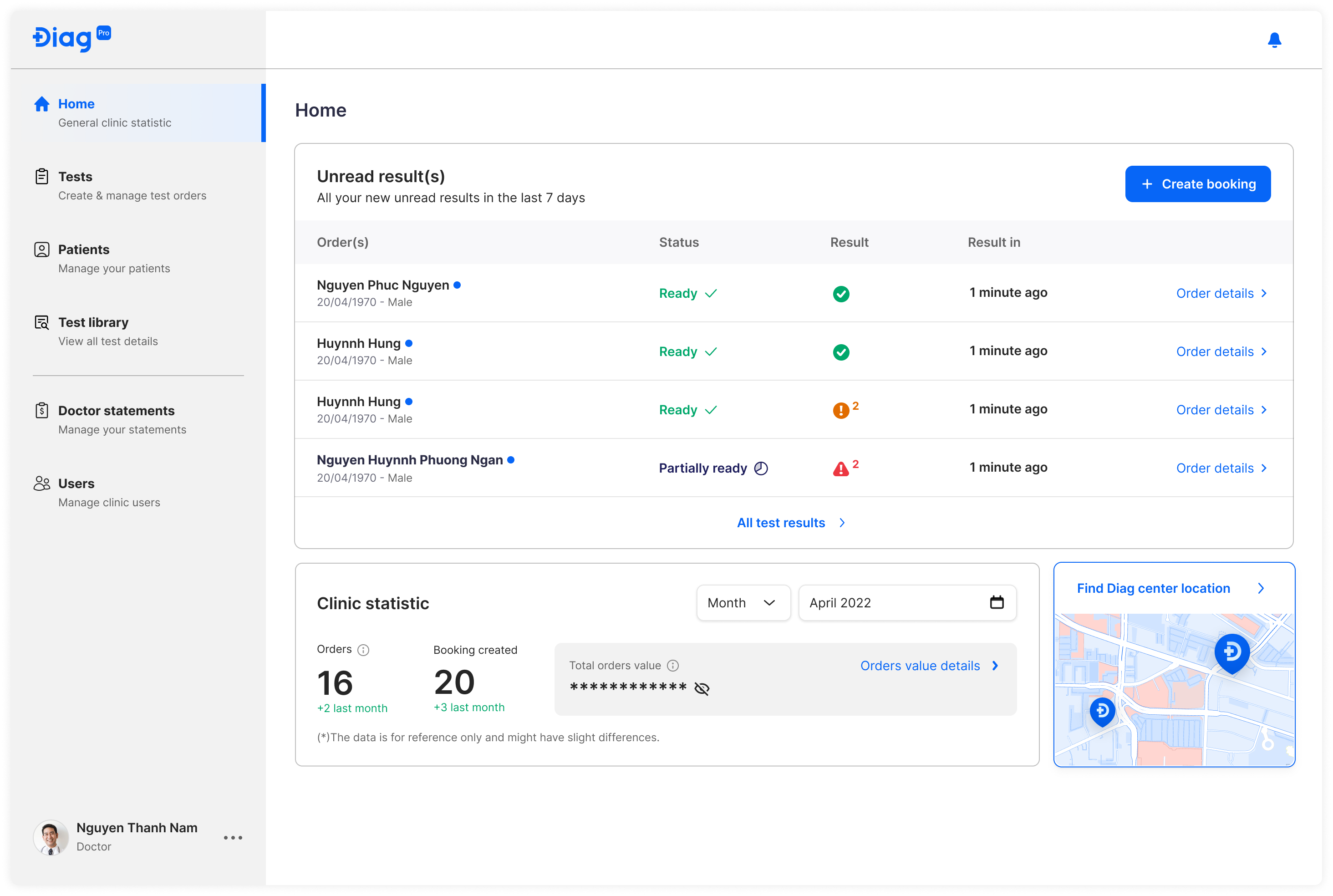Viewport: 1333px width, 896px height.
Task: Select Patients in the navigation menu
Action: [x=83, y=249]
